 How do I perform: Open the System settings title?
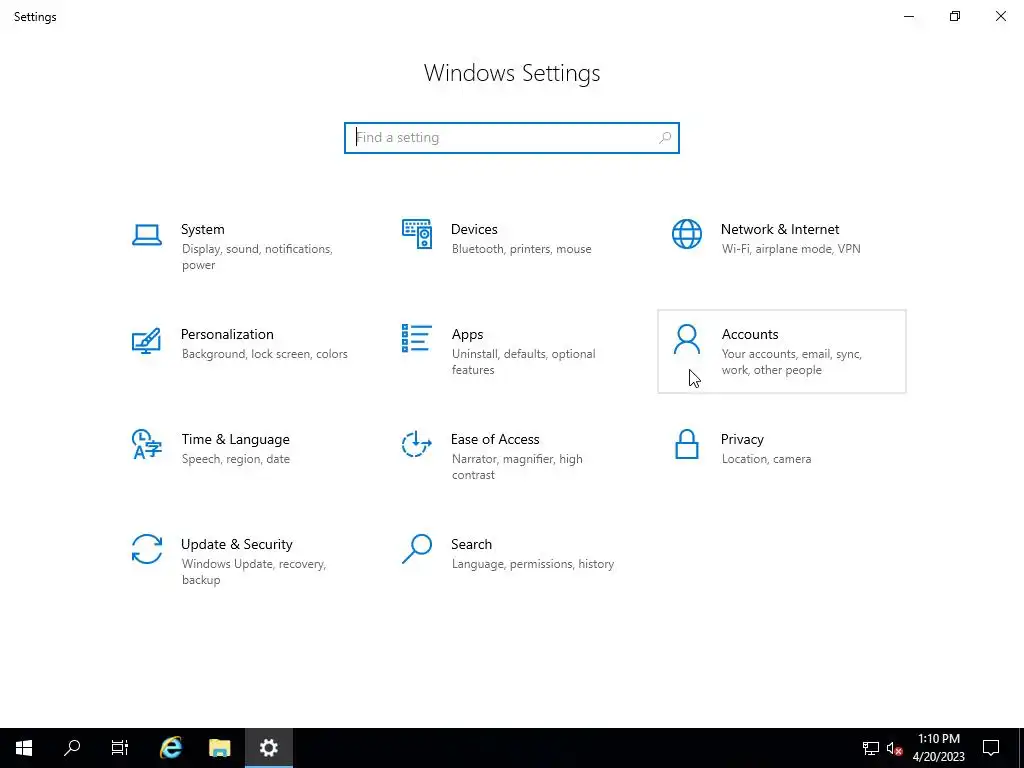coord(202,229)
